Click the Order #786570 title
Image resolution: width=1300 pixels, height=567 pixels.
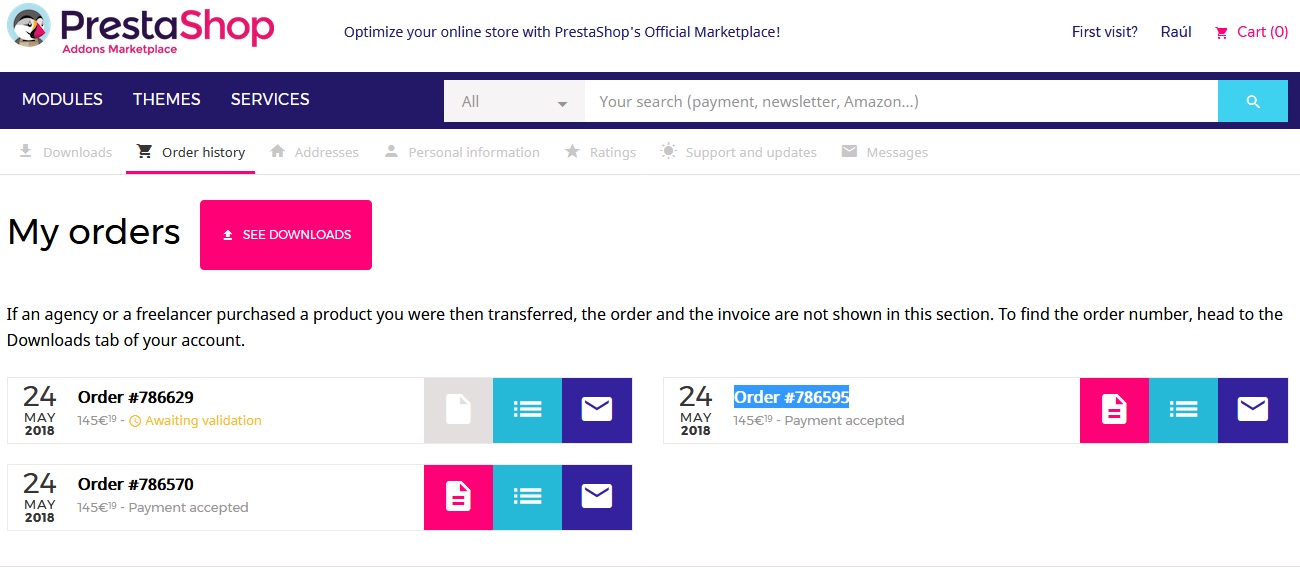(136, 484)
